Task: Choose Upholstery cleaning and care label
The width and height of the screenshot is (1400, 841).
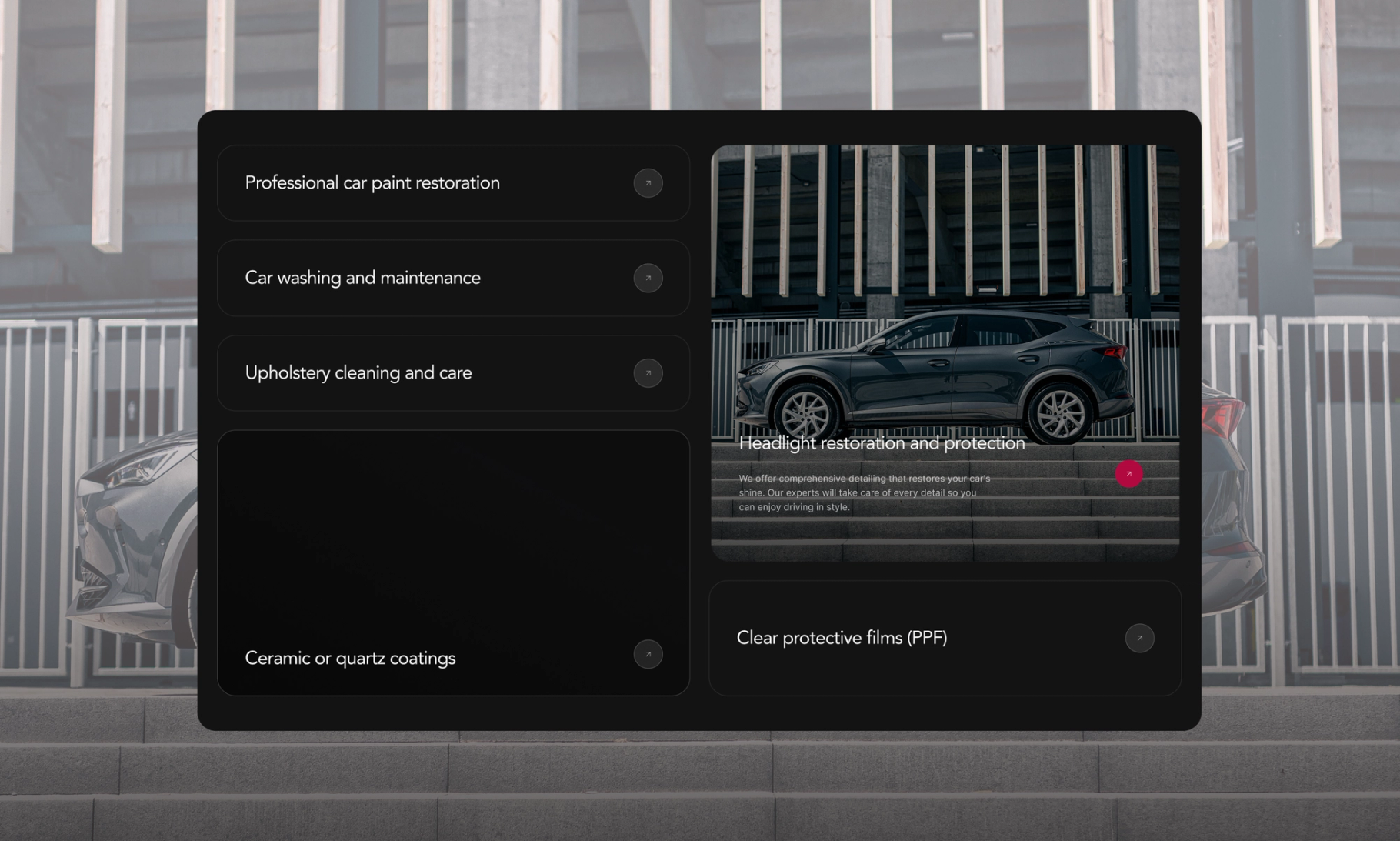Action: pyautogui.click(x=358, y=373)
